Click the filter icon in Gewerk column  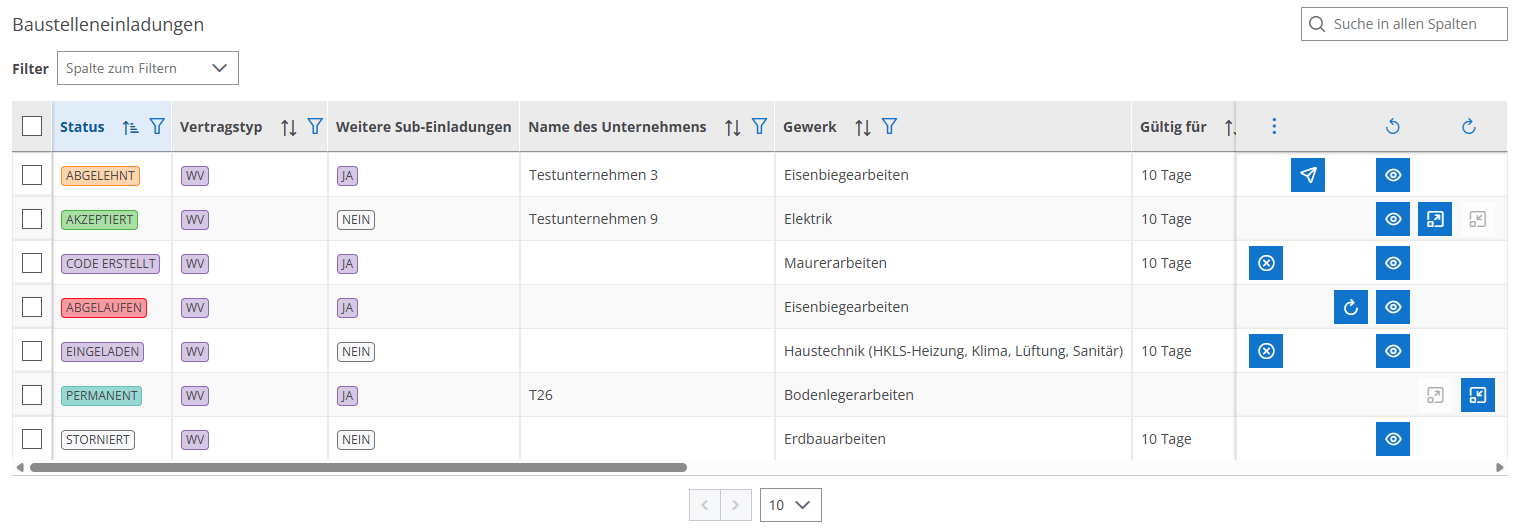click(889, 127)
